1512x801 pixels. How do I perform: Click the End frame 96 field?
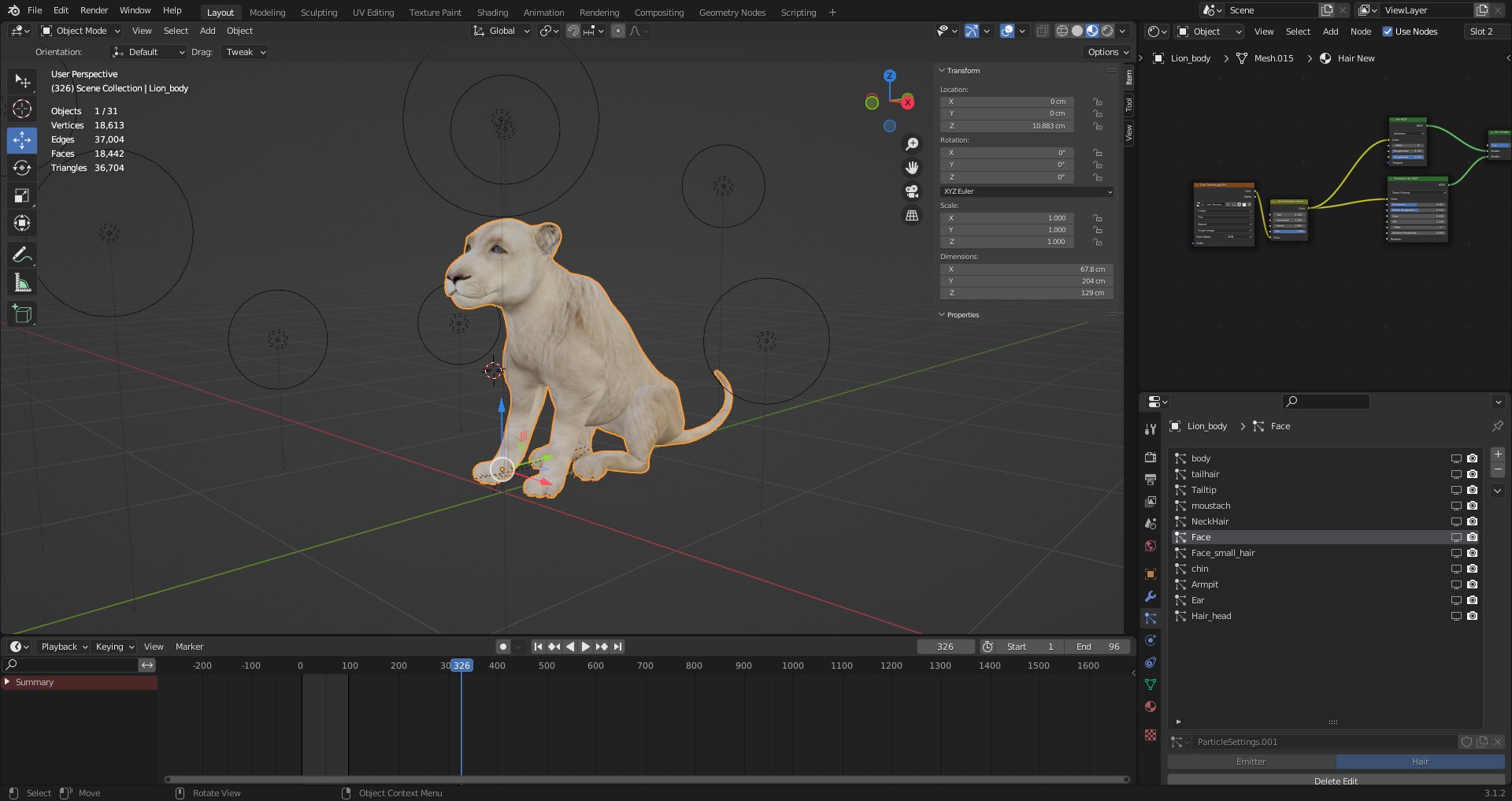1098,647
